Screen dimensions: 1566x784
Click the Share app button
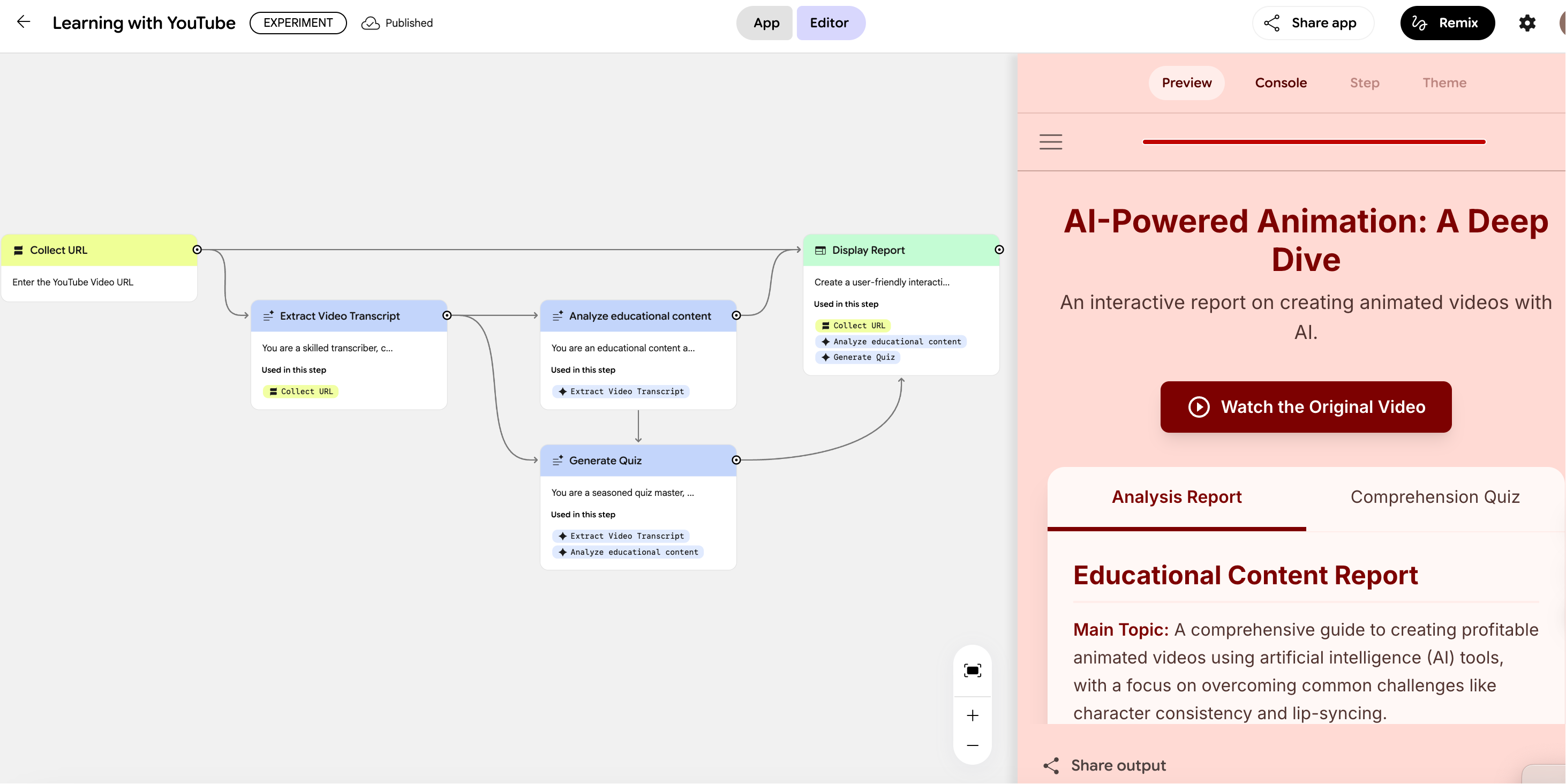pyautogui.click(x=1313, y=23)
